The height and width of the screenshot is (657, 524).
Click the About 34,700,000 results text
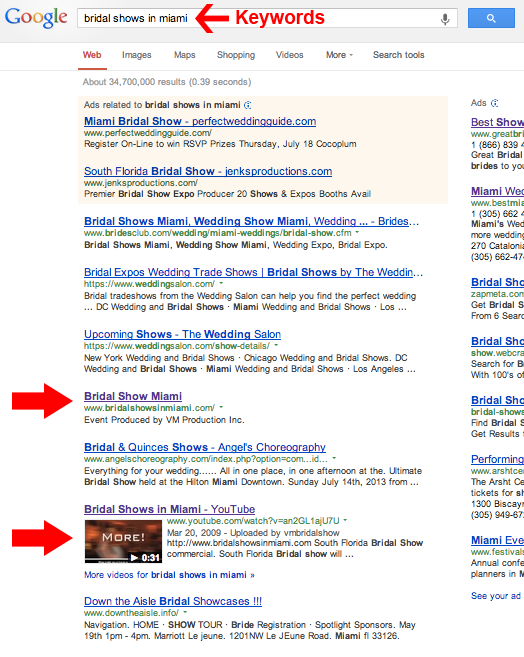click(167, 82)
